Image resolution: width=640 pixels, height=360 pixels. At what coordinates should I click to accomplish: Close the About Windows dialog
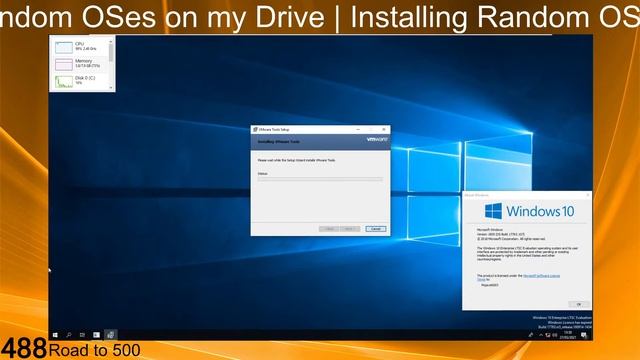click(588, 195)
